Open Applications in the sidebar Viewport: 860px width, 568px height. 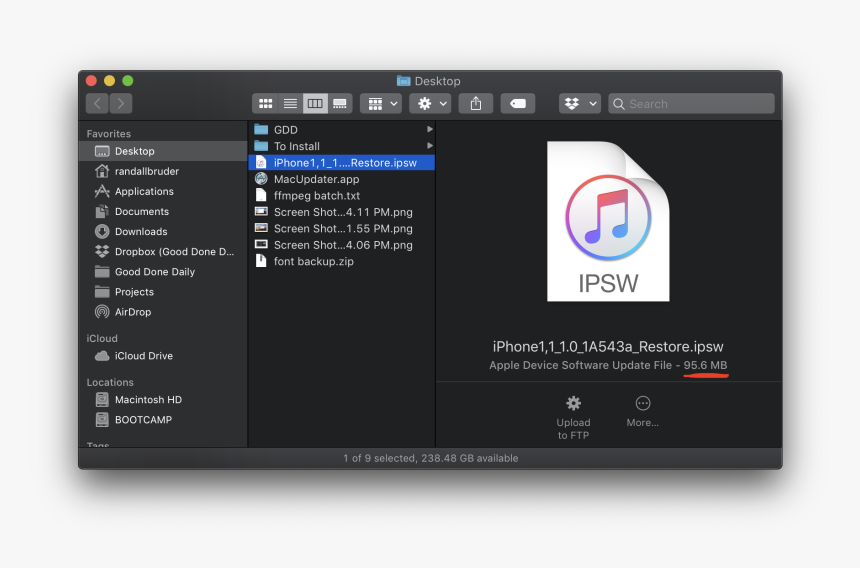pos(163,191)
